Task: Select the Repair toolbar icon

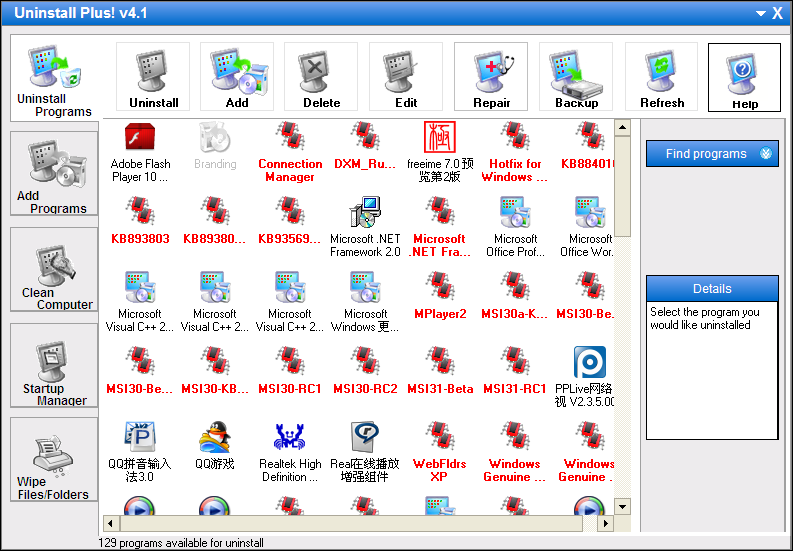Action: pyautogui.click(x=491, y=77)
